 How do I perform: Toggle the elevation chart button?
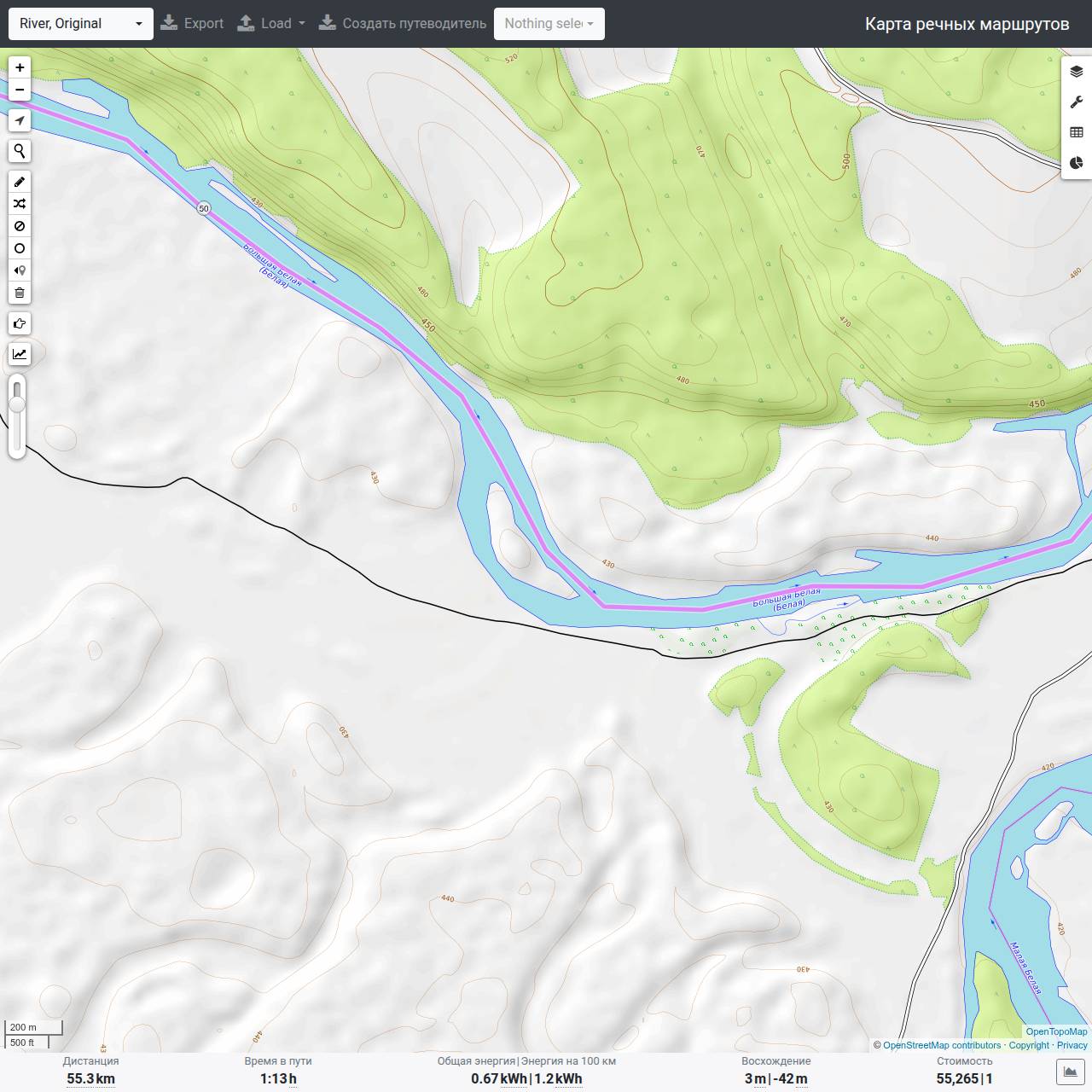click(x=20, y=354)
